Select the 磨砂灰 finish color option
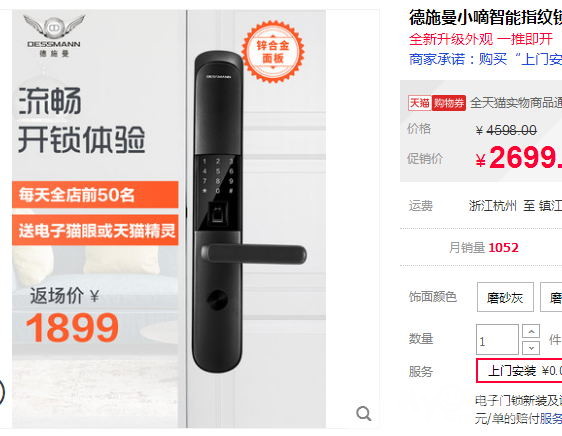This screenshot has width=562, height=436. point(505,297)
